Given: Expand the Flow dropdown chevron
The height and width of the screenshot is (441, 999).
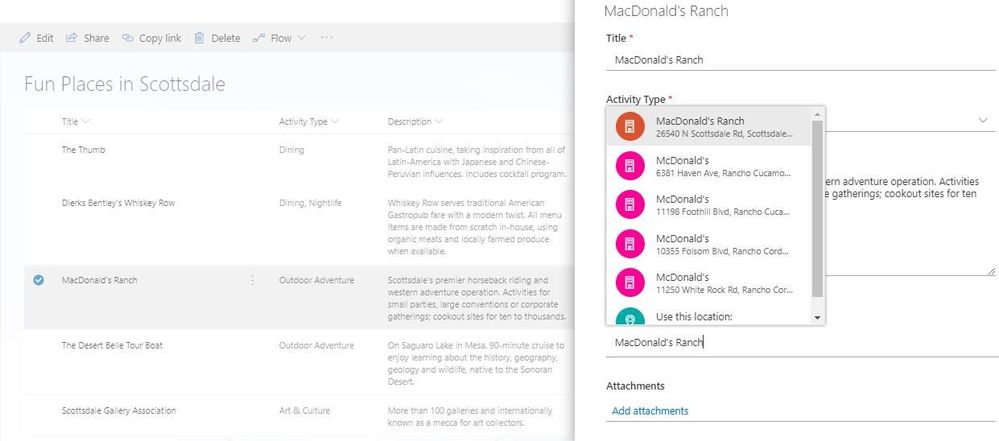Looking at the screenshot, I should pyautogui.click(x=302, y=38).
